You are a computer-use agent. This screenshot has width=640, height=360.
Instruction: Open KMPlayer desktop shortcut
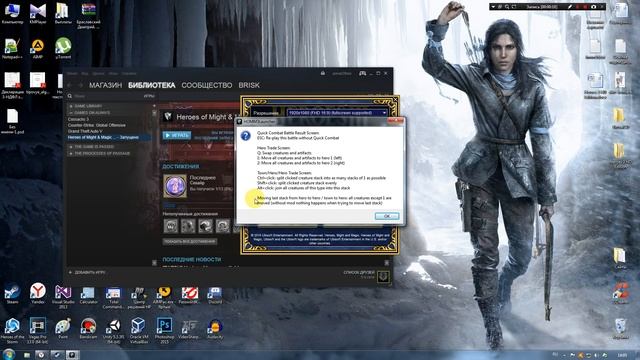[38, 13]
